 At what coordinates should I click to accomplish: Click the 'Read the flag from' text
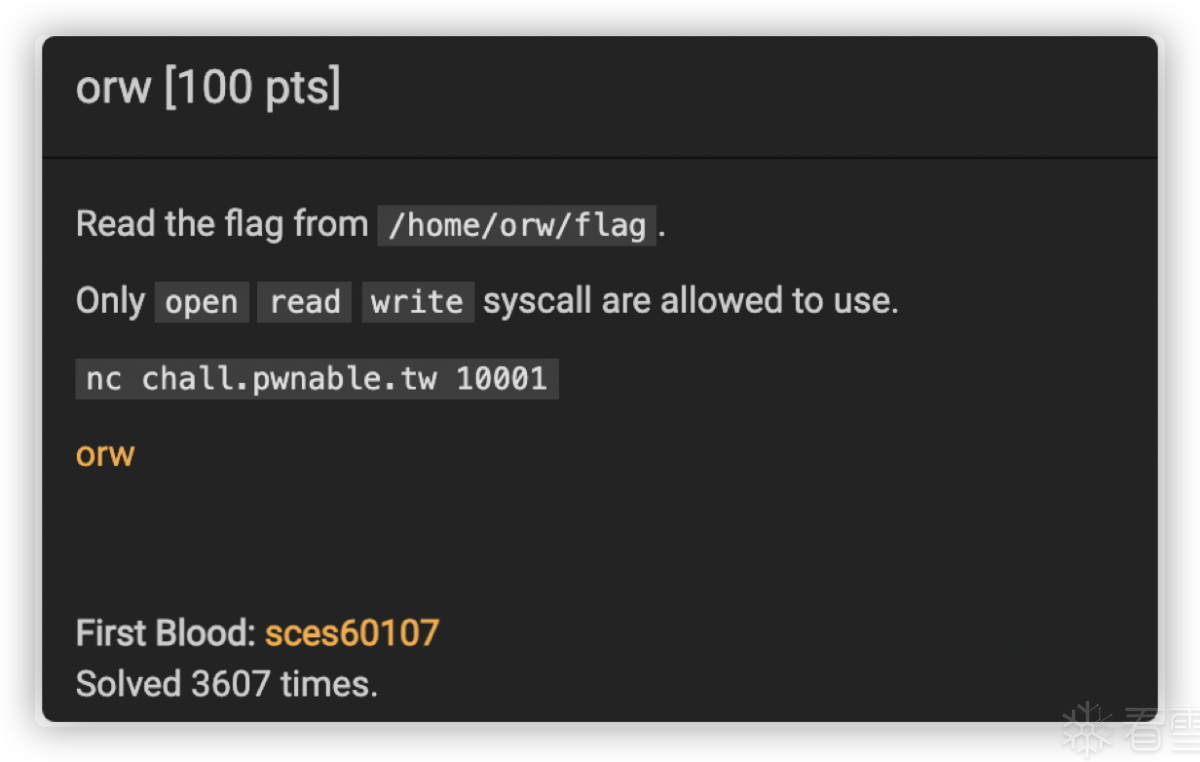[222, 224]
